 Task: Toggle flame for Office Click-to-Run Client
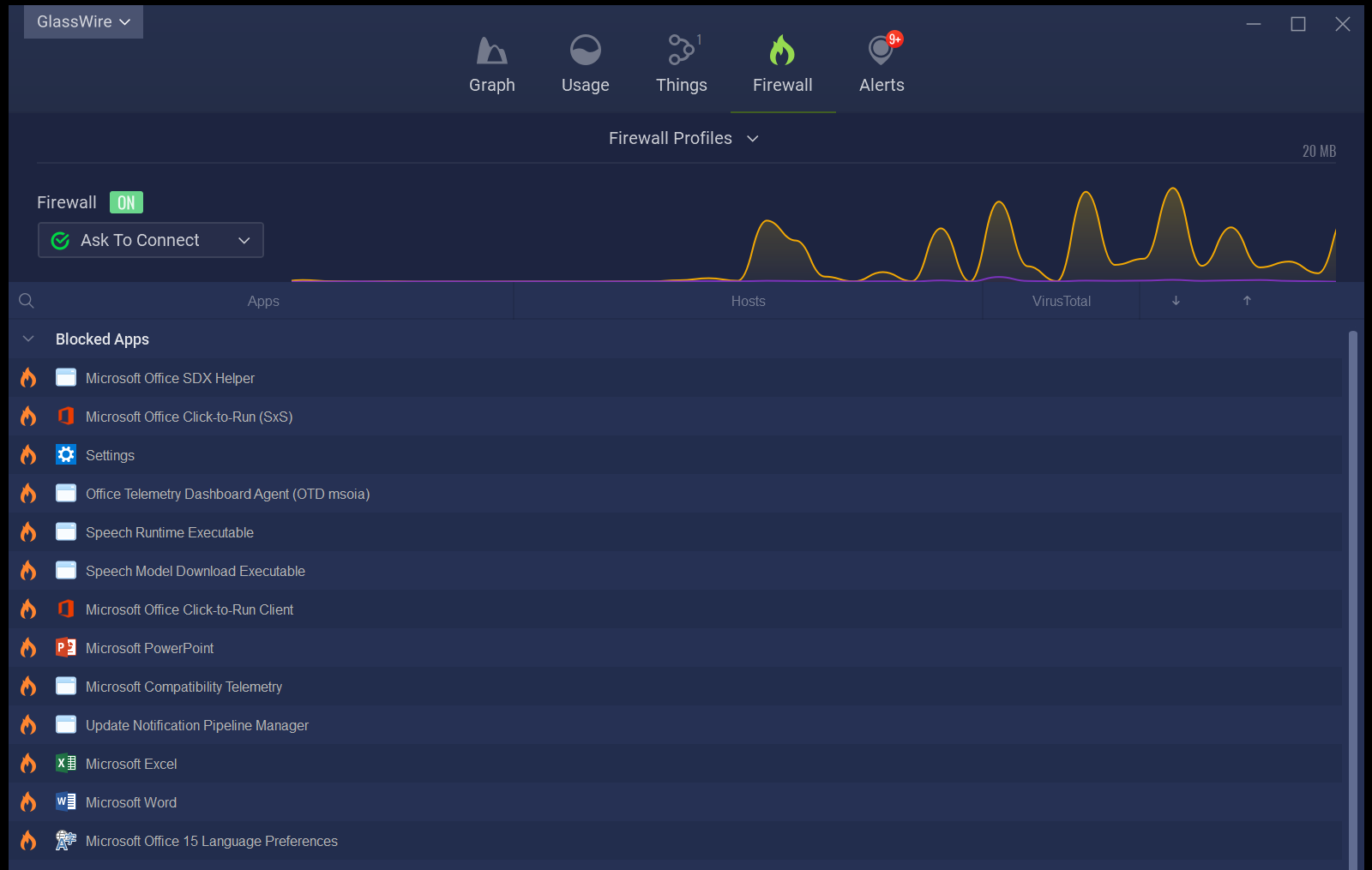(28, 609)
